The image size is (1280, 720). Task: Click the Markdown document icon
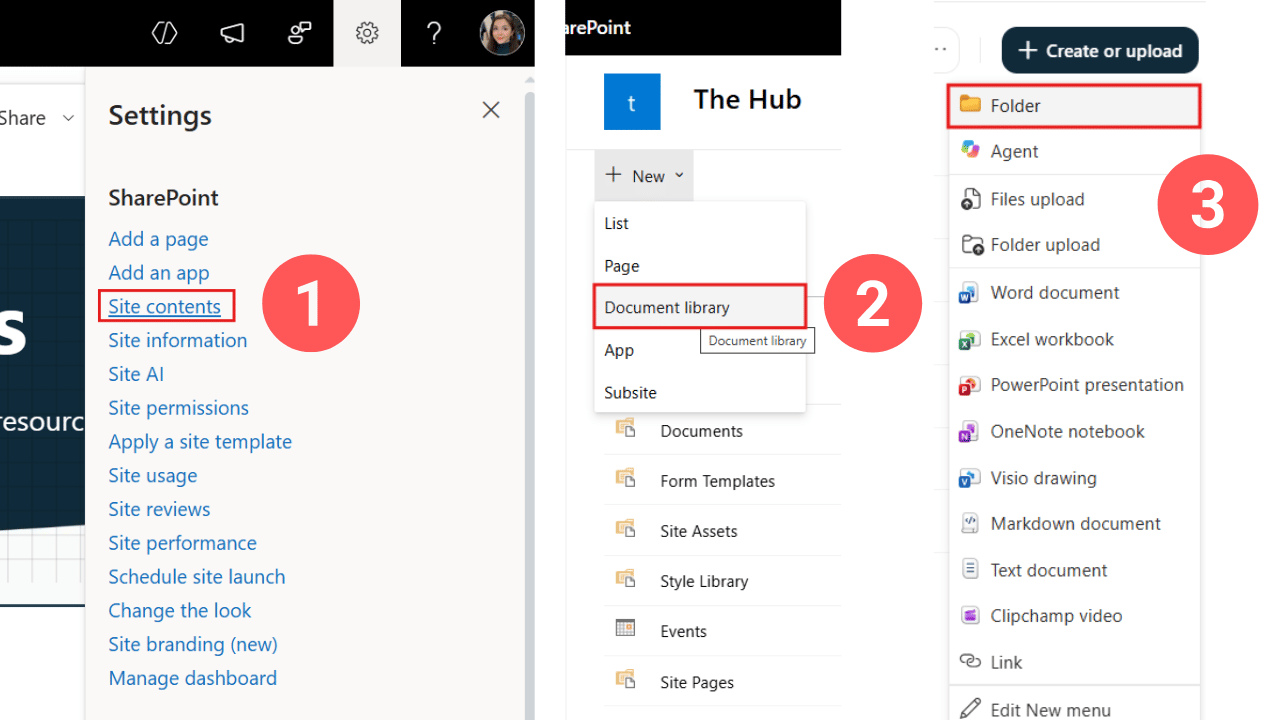coord(970,523)
